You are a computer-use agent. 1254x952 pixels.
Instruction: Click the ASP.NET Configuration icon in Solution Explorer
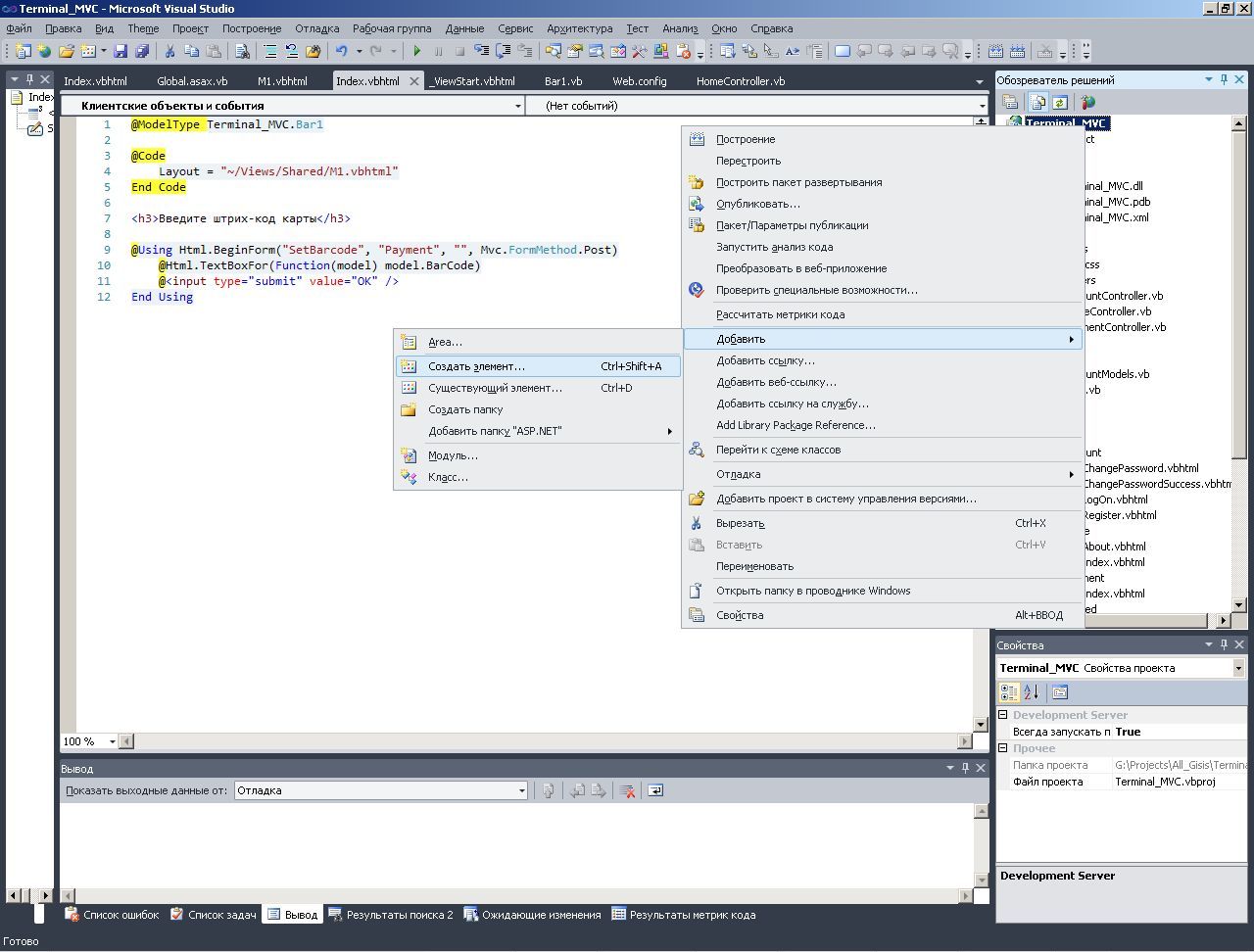(1086, 102)
